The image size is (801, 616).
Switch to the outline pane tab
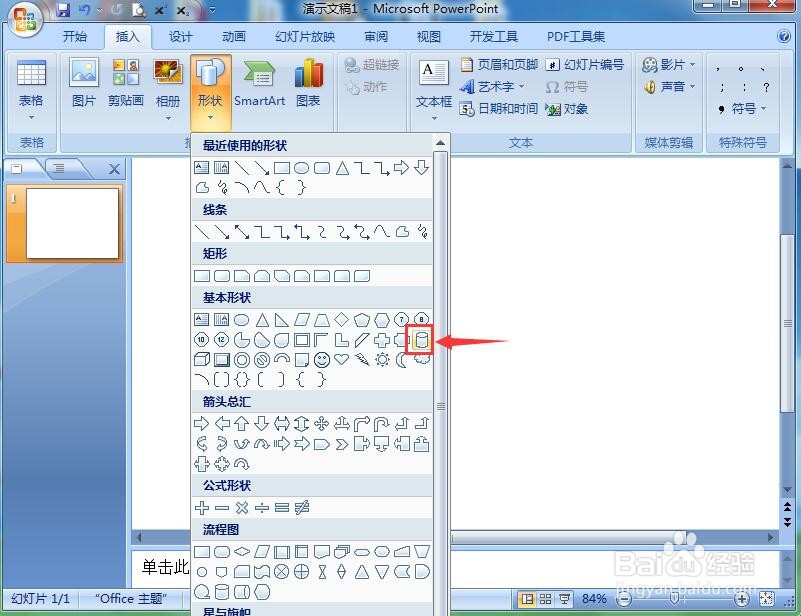point(59,168)
